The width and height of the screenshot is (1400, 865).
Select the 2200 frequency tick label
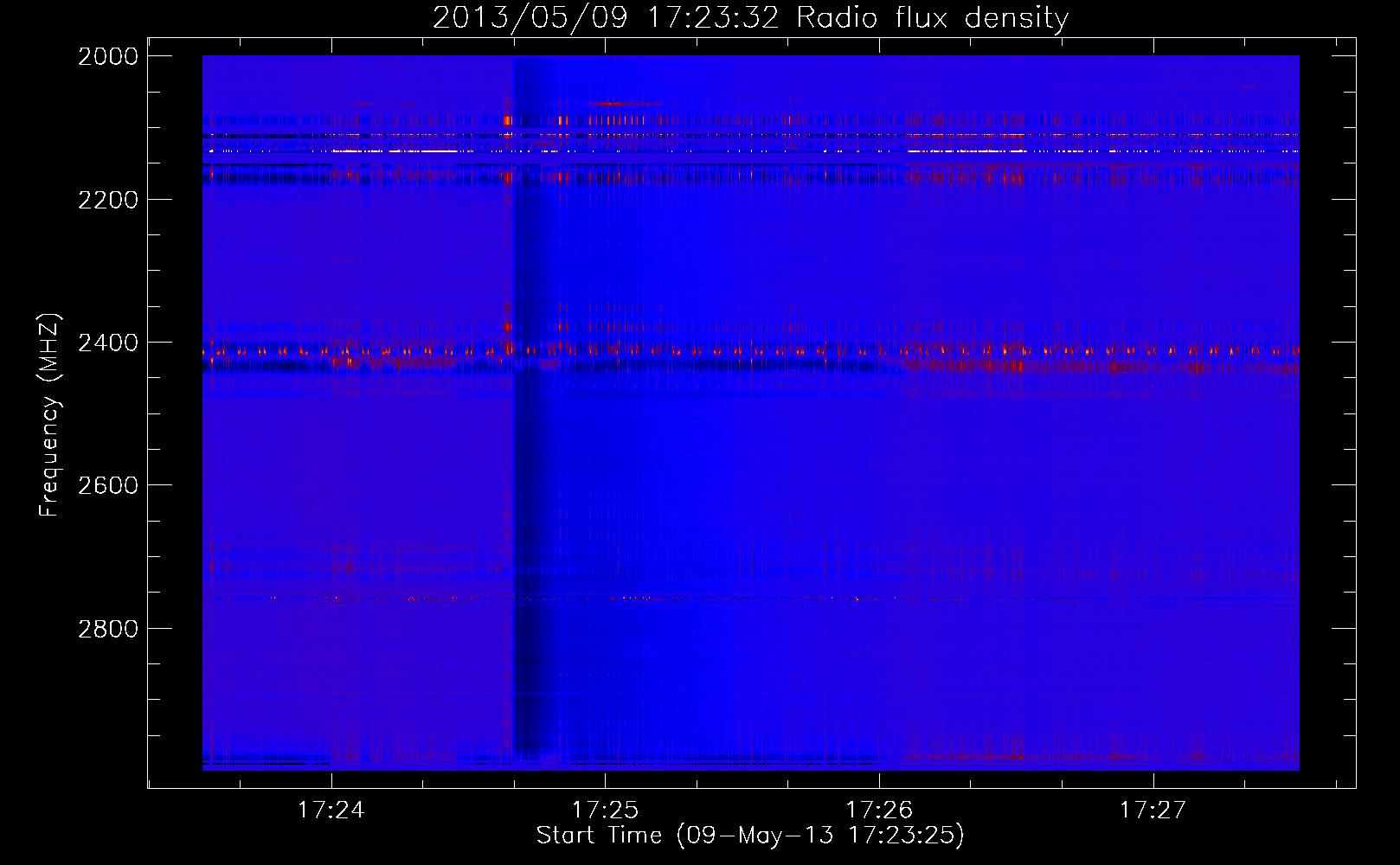[107, 200]
